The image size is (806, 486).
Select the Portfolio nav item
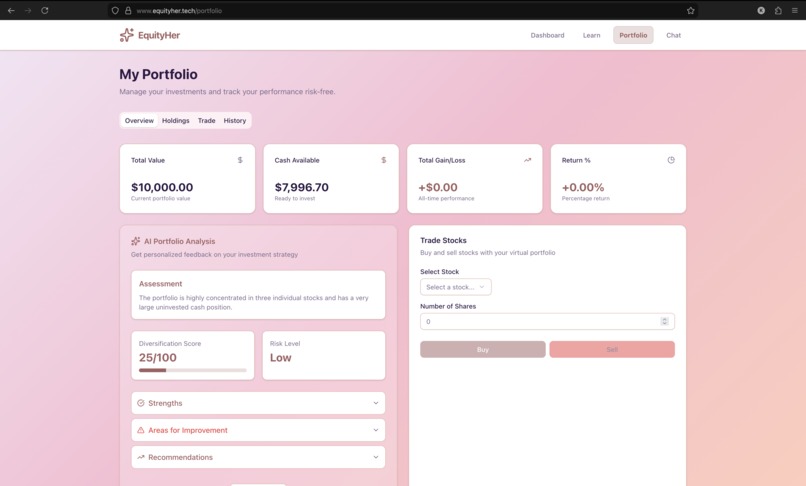point(633,35)
